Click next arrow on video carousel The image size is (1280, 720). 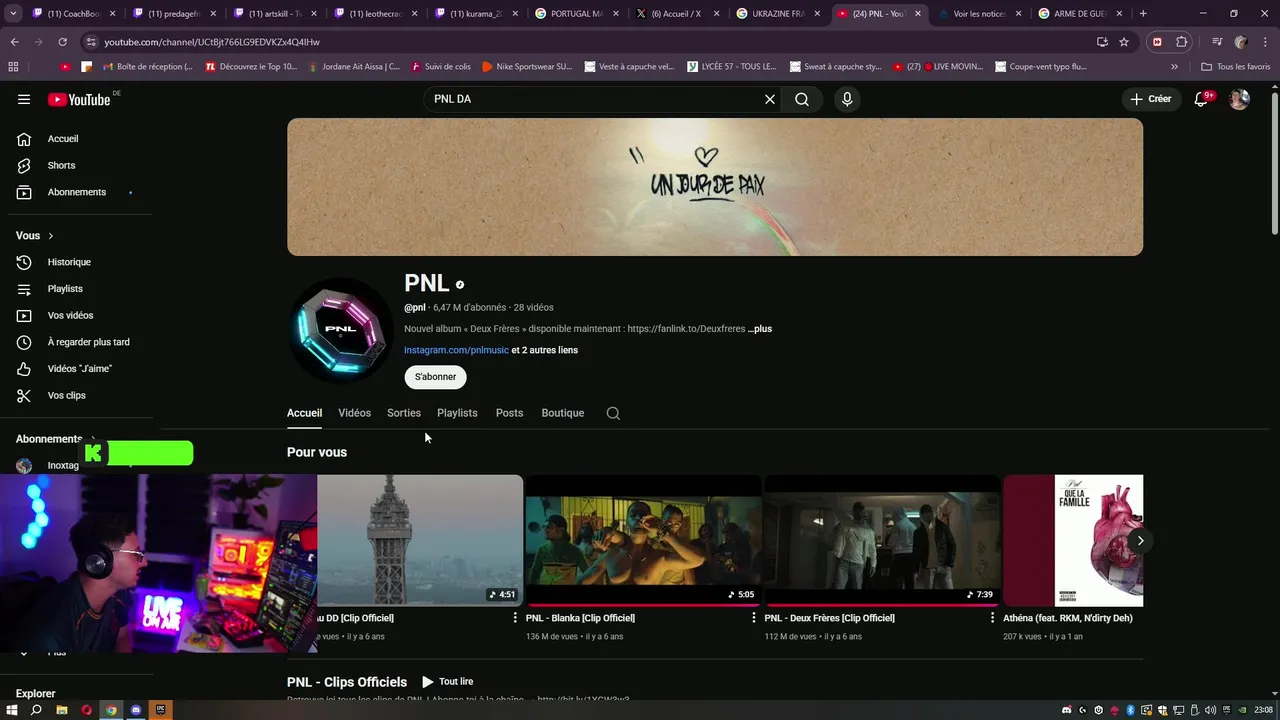(1140, 541)
